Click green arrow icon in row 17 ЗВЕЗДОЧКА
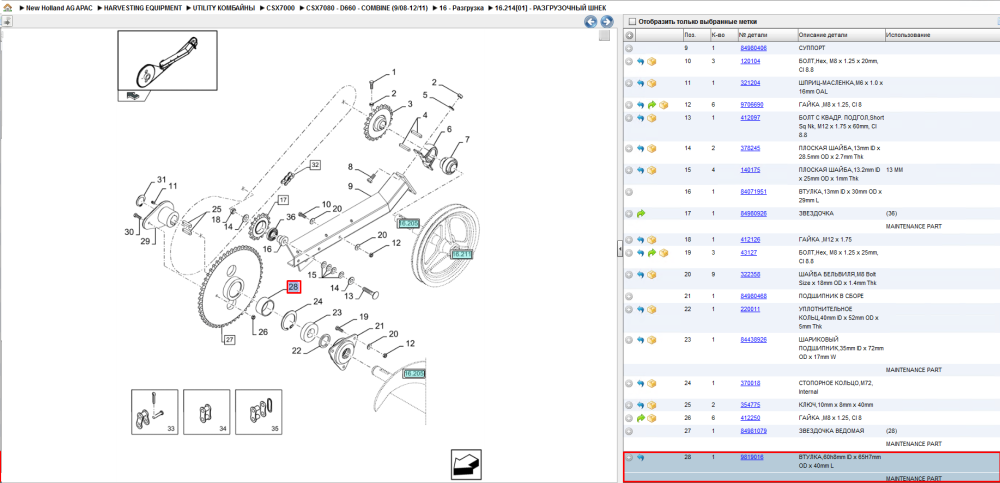 pos(641,214)
